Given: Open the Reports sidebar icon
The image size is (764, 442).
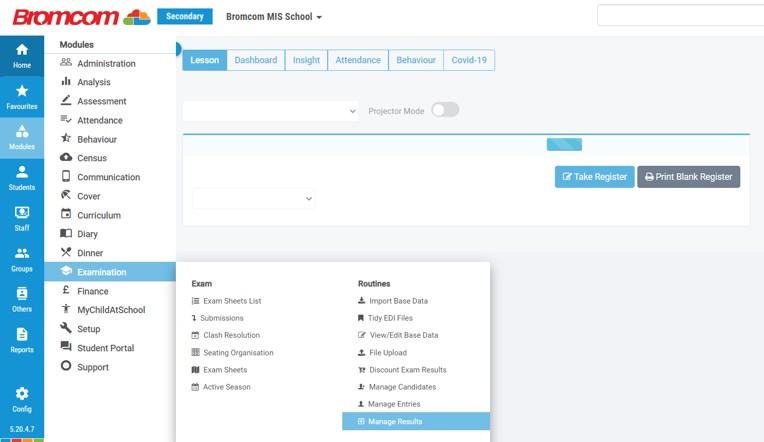Looking at the screenshot, I should [22, 334].
